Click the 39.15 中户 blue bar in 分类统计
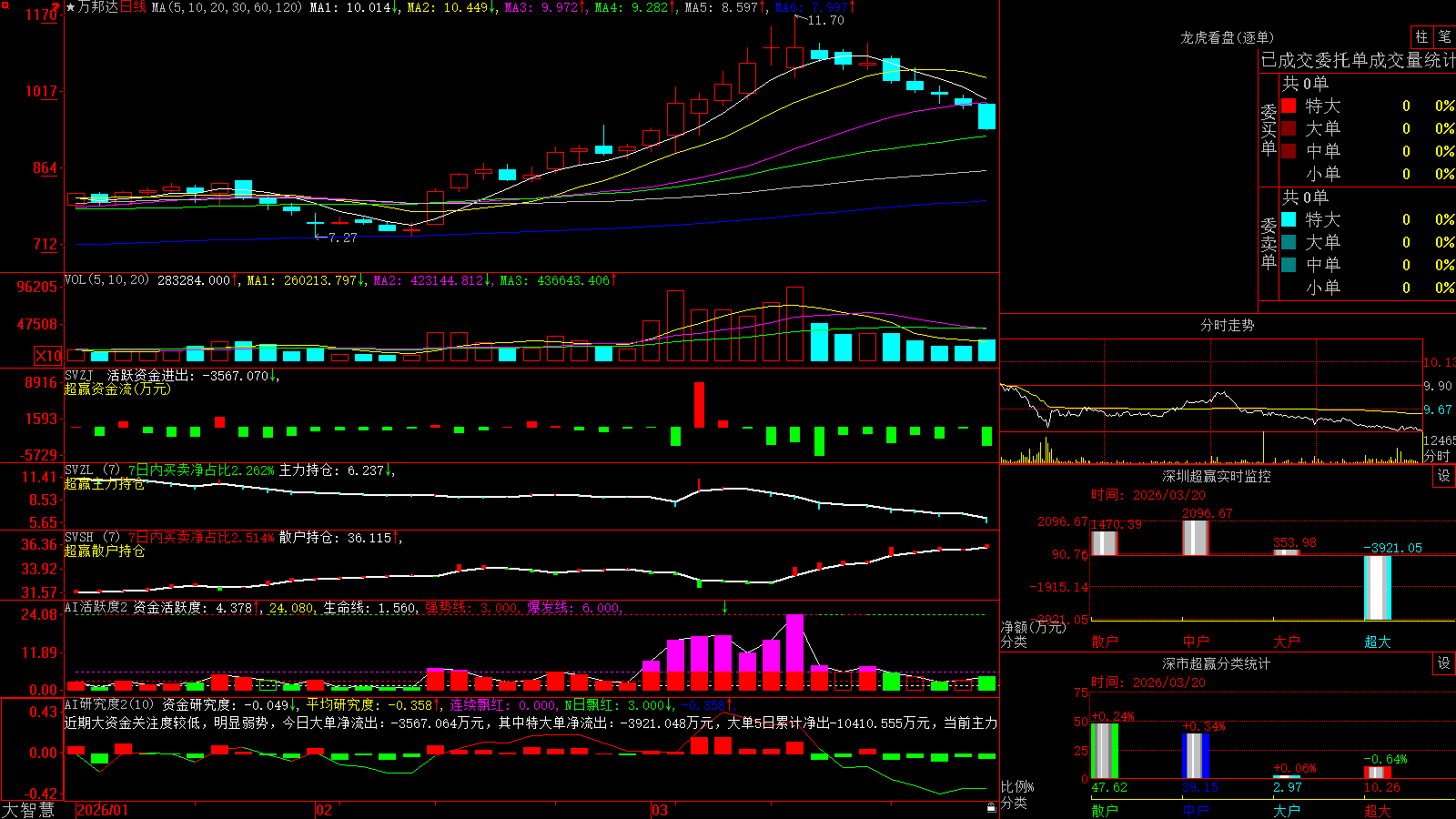Image resolution: width=1456 pixels, height=819 pixels. (x=1196, y=756)
